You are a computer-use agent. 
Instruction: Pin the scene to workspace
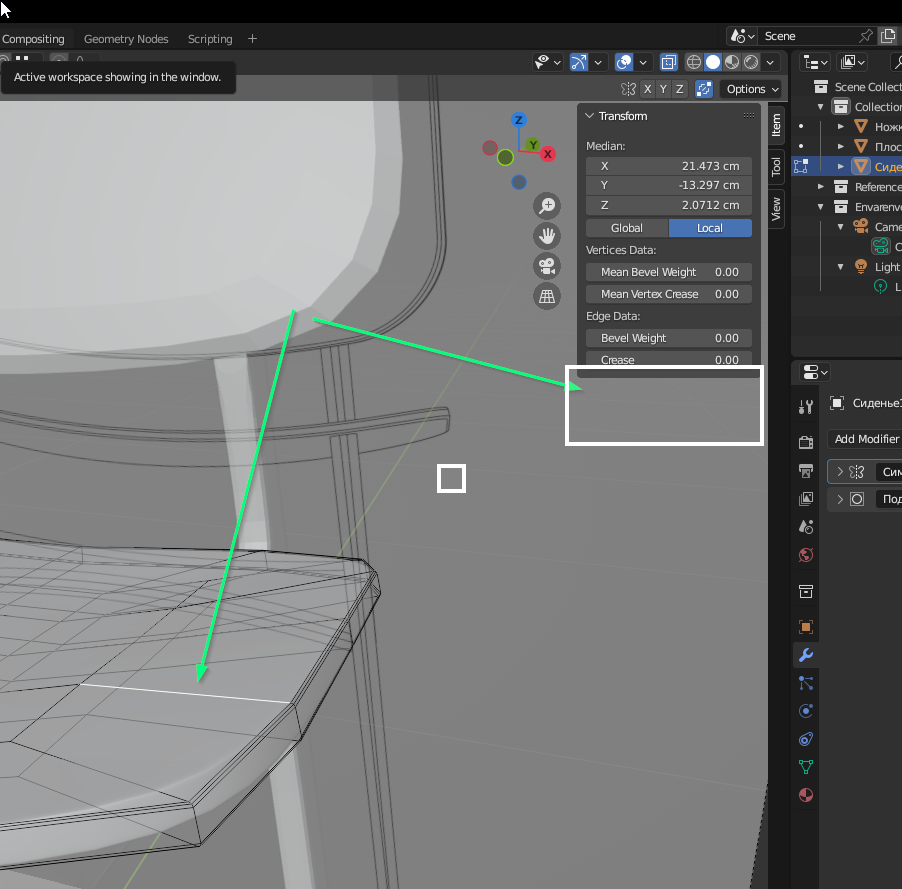tap(866, 36)
